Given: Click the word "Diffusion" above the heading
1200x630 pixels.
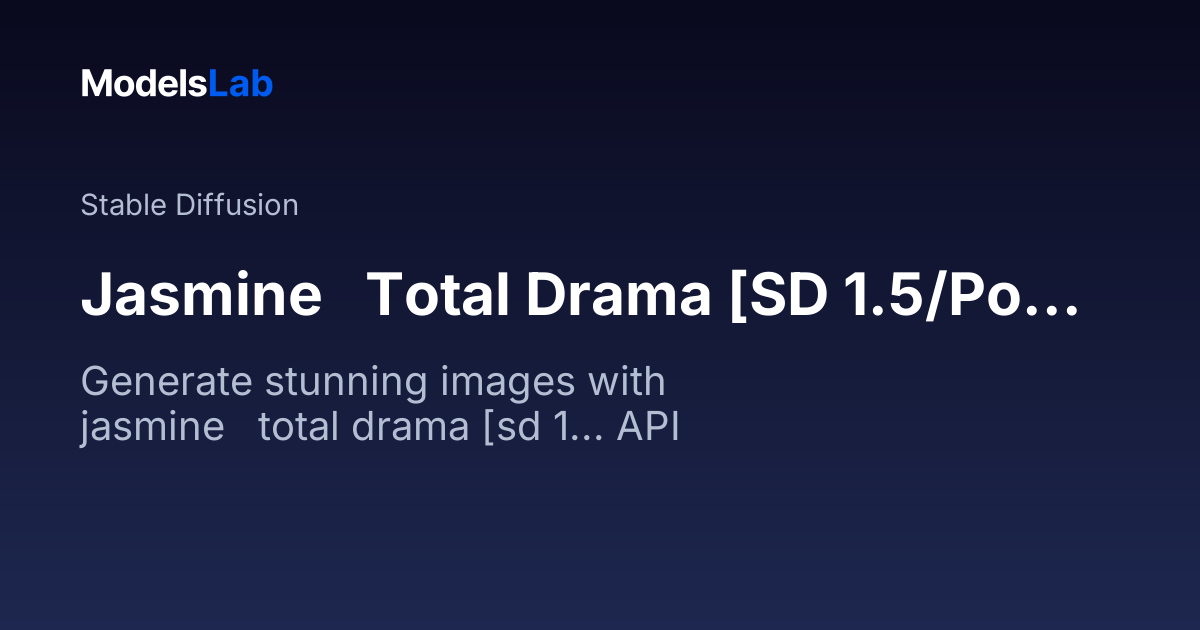Looking at the screenshot, I should point(237,205).
